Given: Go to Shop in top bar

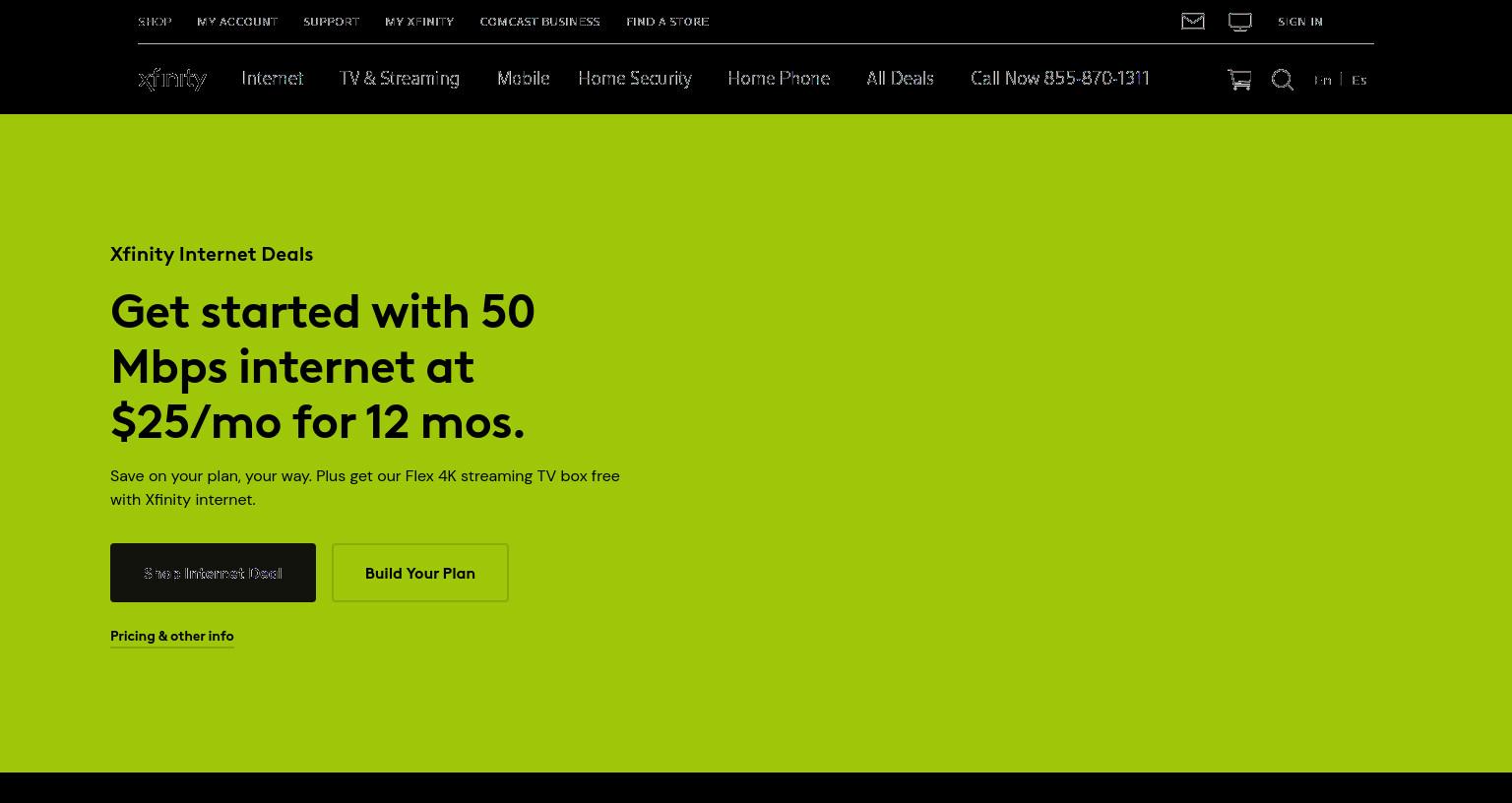Looking at the screenshot, I should (x=155, y=21).
